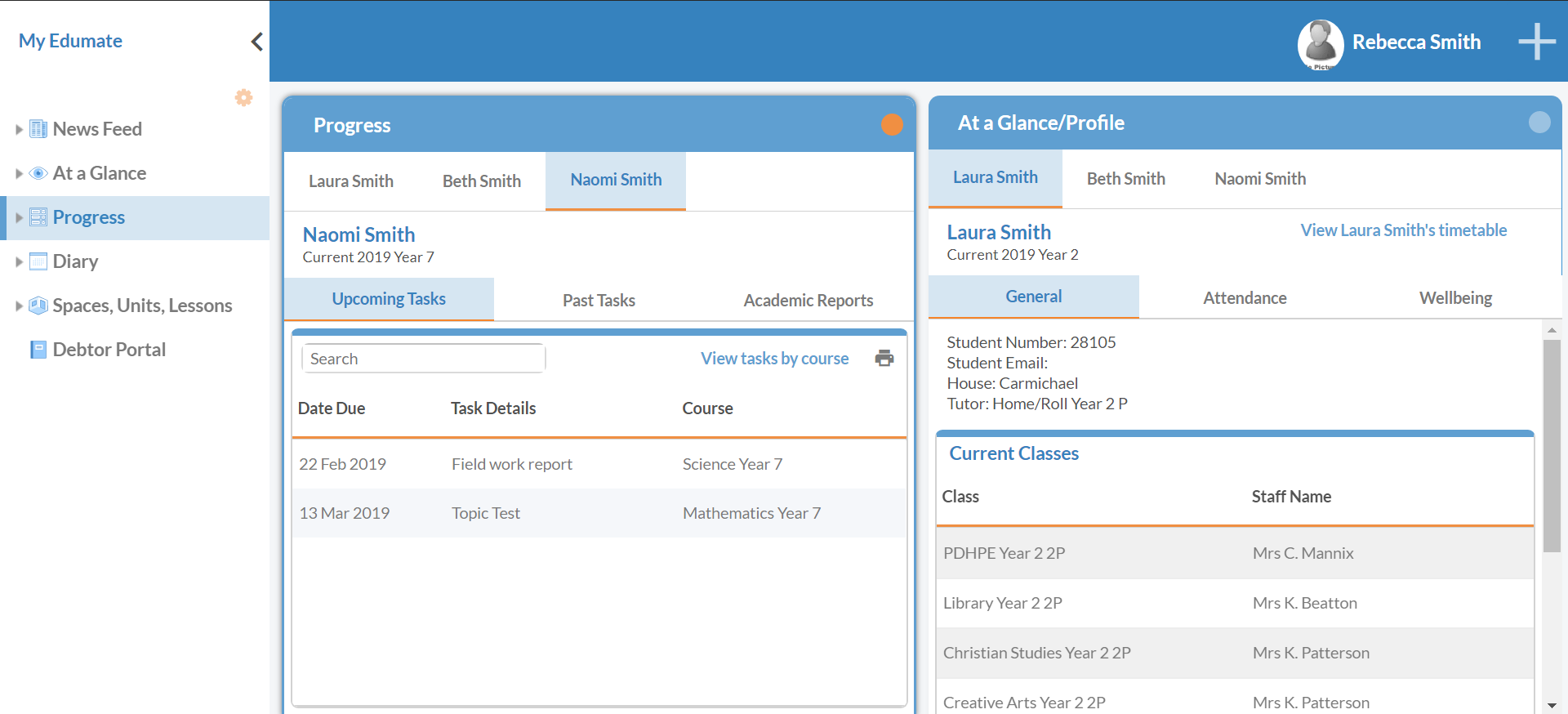The image size is (1568, 714).
Task: Click the News Feed sidebar icon
Action: click(38, 129)
